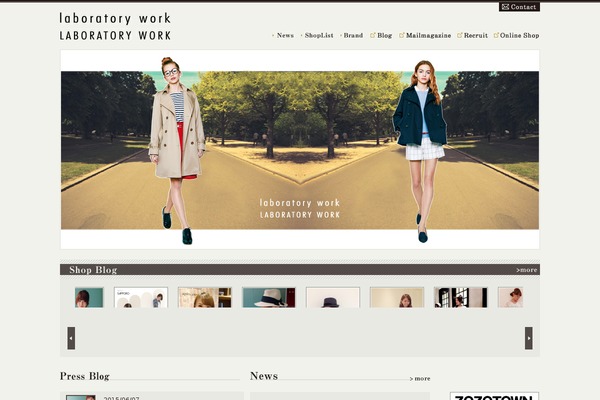Open the last Shop Blog thumbnail at right edge
600x400 pixels.
[x=510, y=297]
